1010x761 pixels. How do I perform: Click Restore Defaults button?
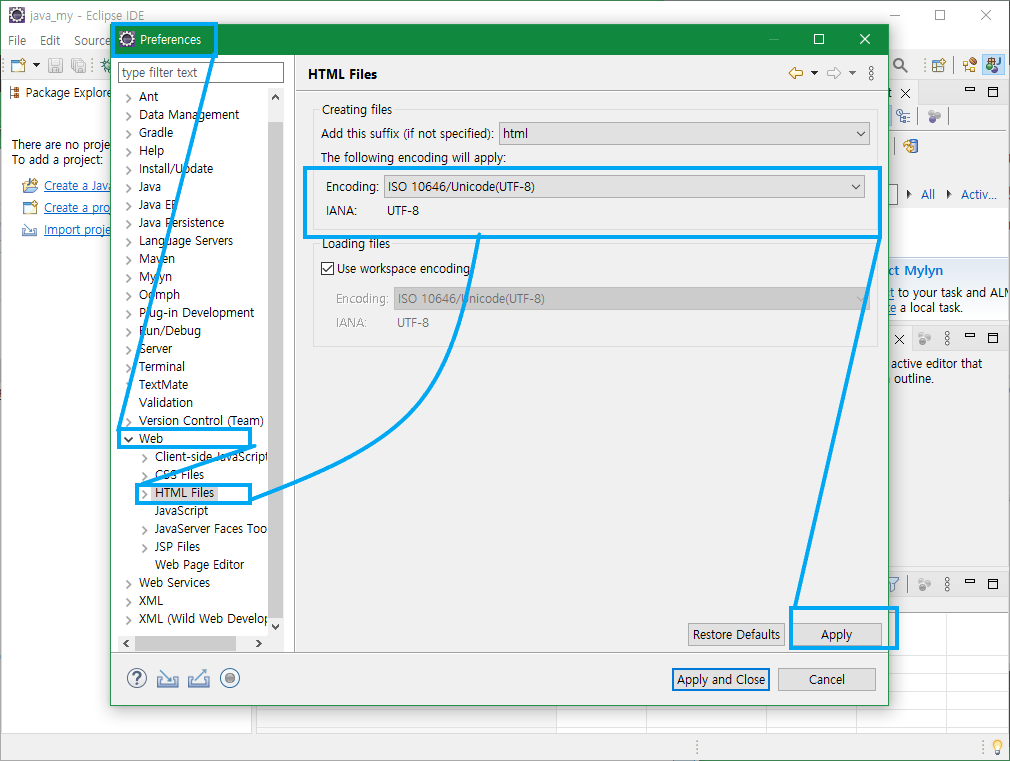click(x=736, y=635)
